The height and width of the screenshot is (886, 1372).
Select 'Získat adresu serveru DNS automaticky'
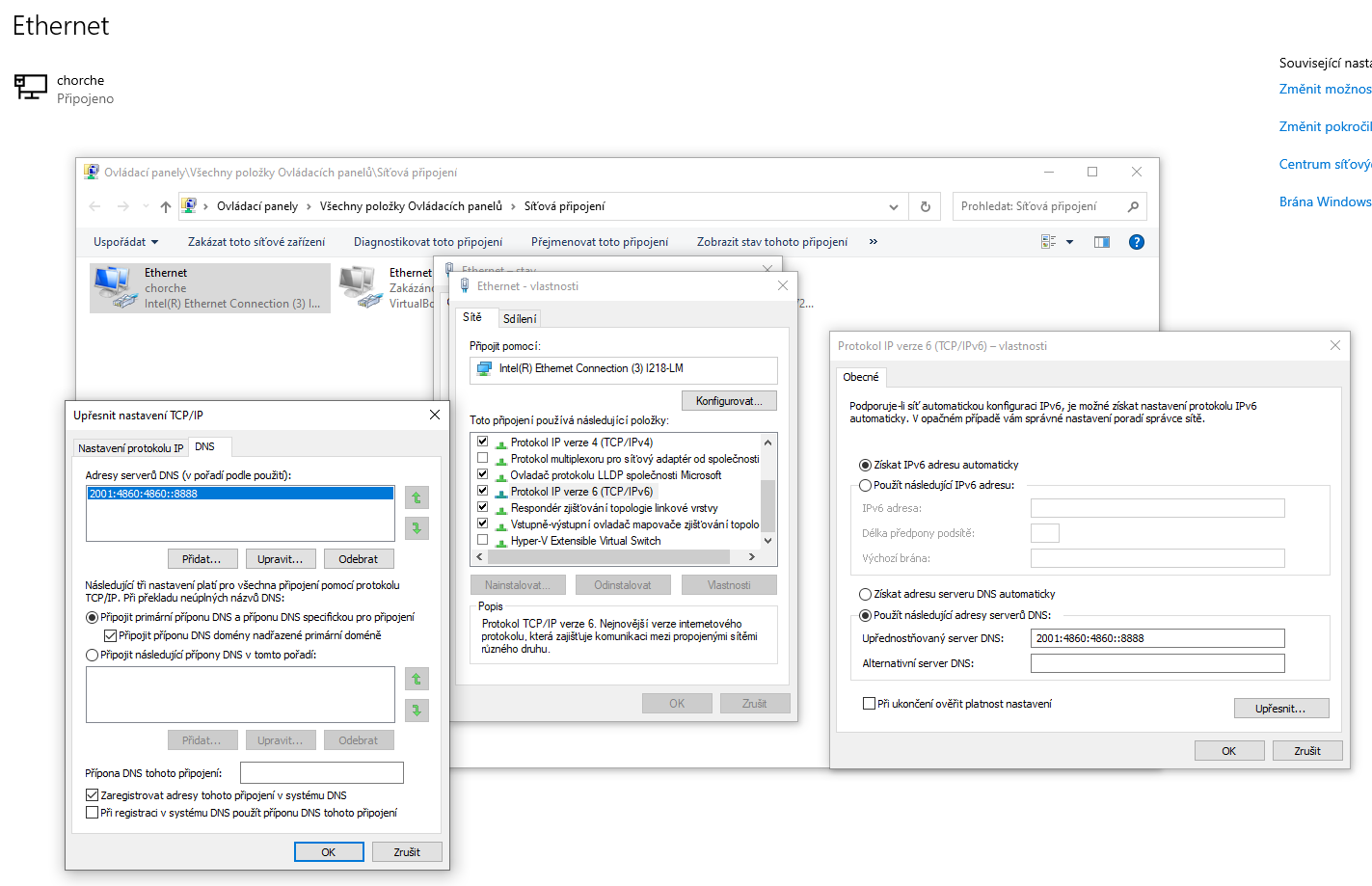(864, 594)
